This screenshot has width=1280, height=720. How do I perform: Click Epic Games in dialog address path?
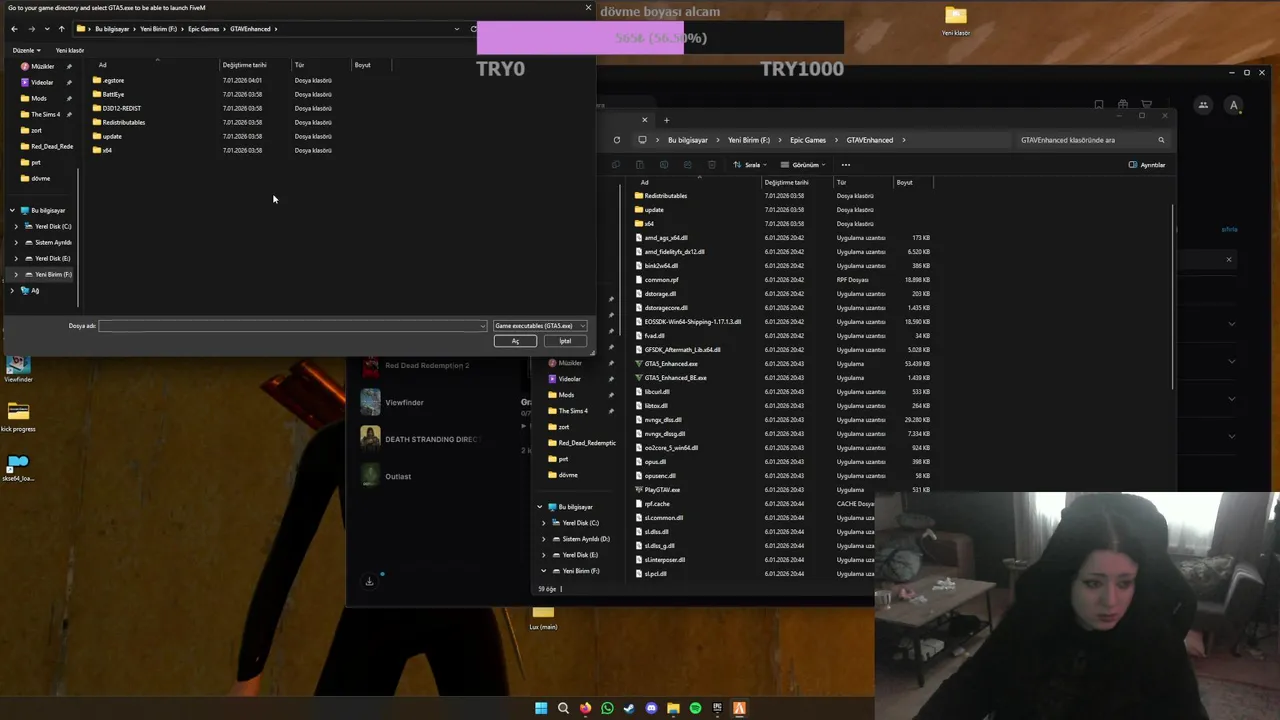click(203, 29)
